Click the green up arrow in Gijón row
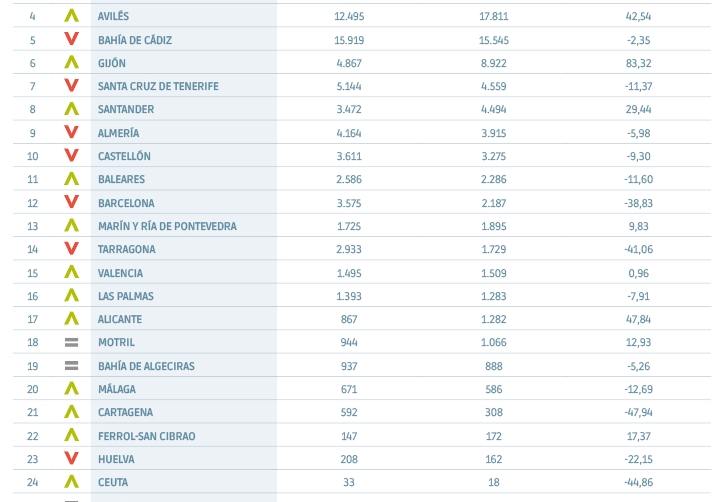 (71, 63)
